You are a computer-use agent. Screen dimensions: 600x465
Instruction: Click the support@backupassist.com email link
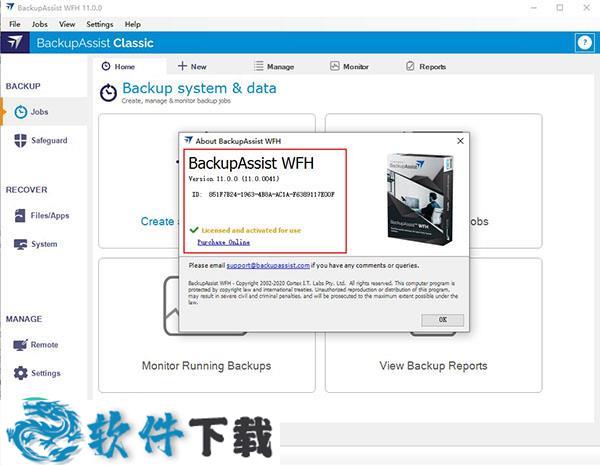pos(268,265)
